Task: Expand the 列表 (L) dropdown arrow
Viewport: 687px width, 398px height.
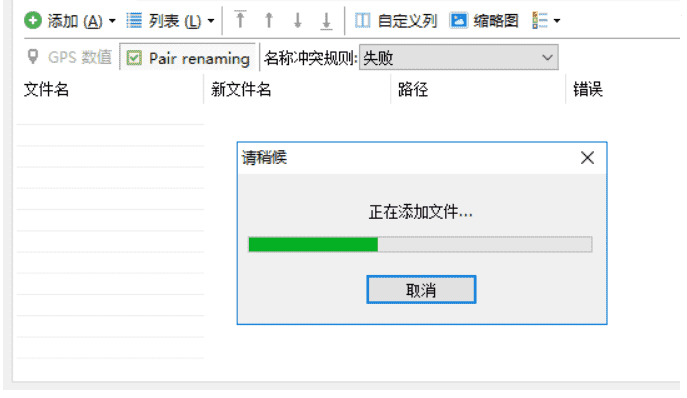Action: click(211, 21)
